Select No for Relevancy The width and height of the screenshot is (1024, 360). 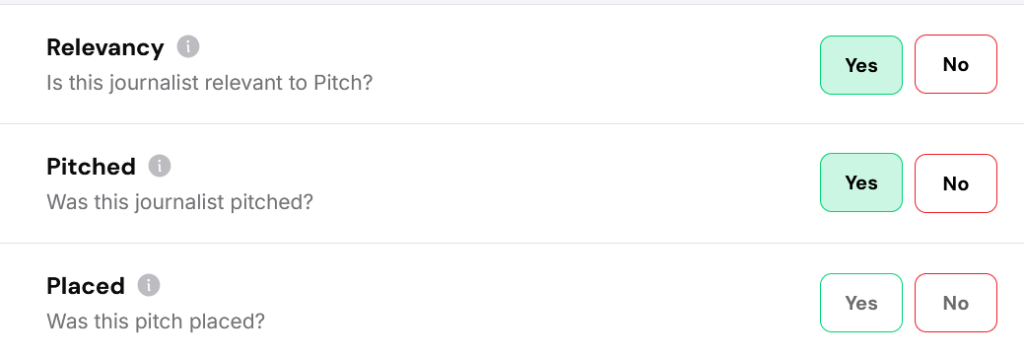tap(955, 65)
